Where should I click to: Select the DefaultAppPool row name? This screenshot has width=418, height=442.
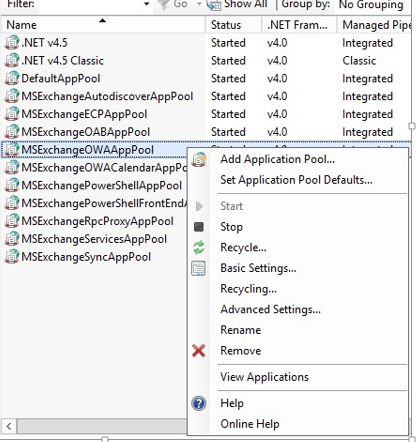coord(61,78)
